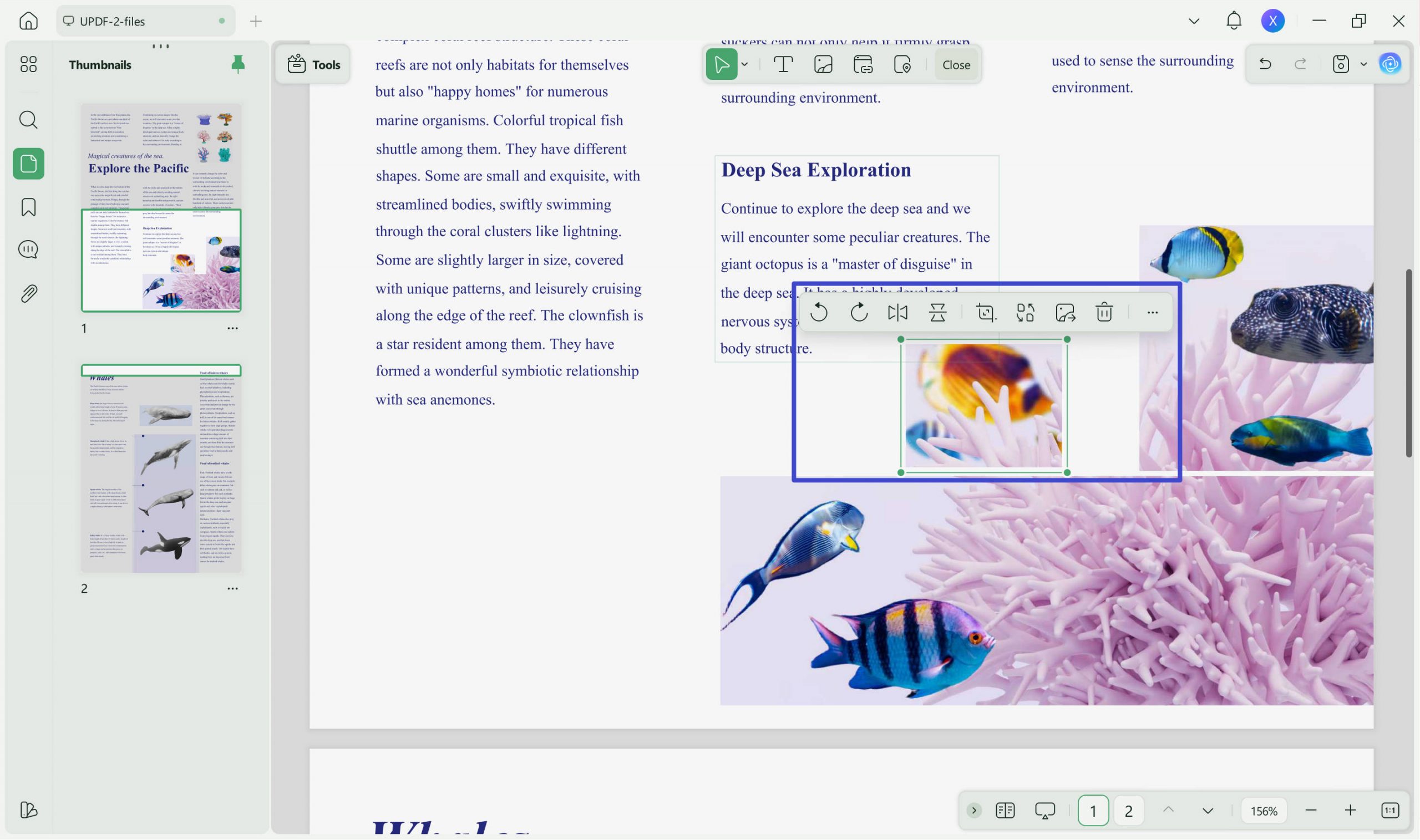The height and width of the screenshot is (840, 1420).
Task: Expand the title bar dropdown chevron
Action: click(1194, 21)
